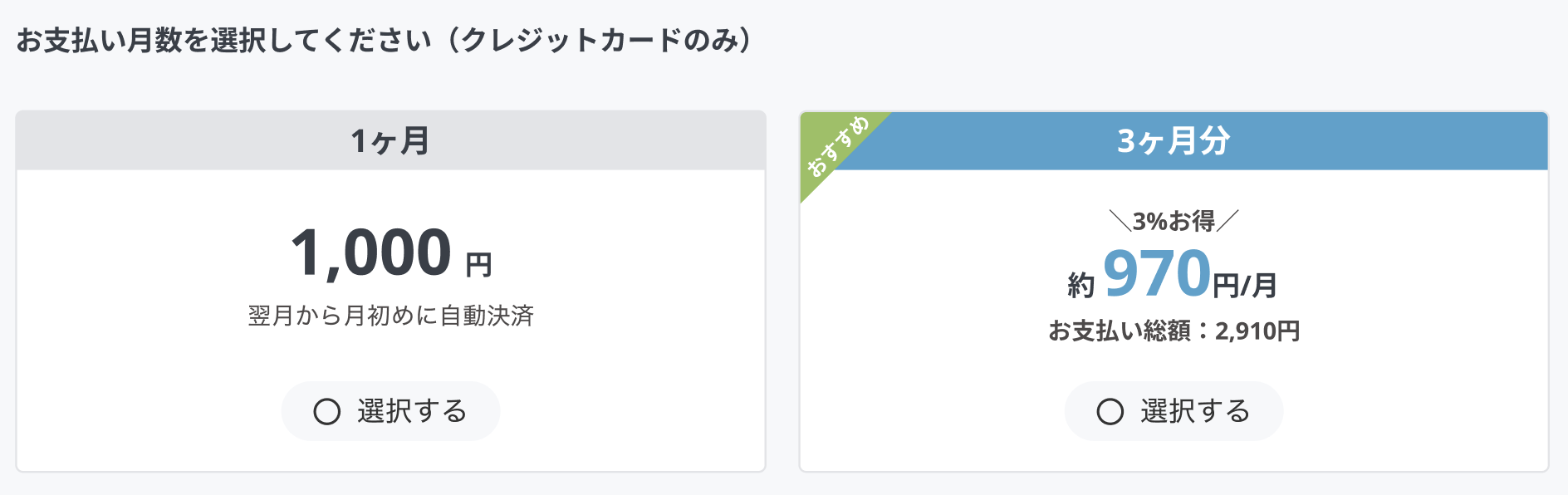Click the 円/月 unit after 970
The image size is (1568, 495).
1244,286
